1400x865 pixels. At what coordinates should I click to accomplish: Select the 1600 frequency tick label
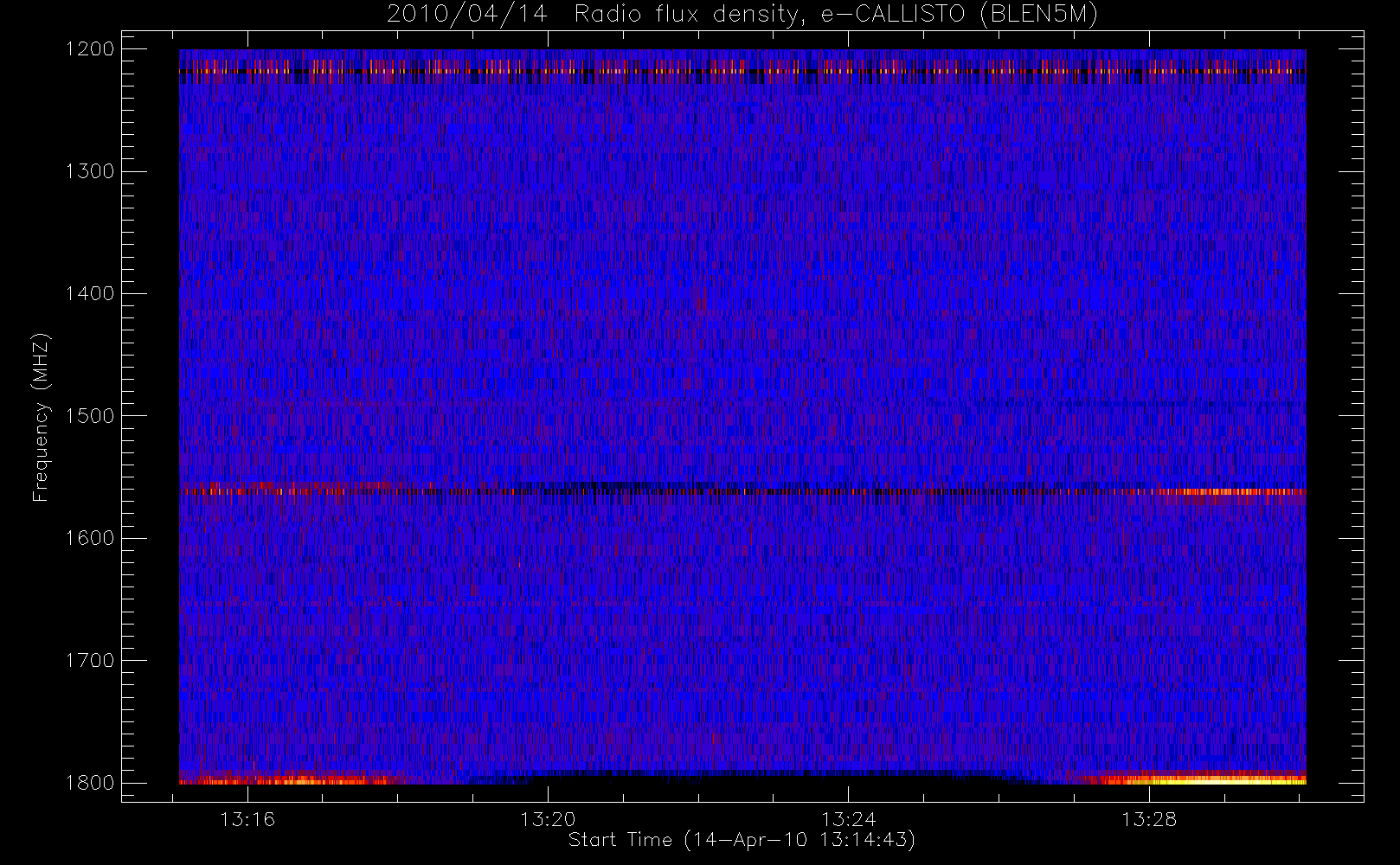[x=90, y=538]
